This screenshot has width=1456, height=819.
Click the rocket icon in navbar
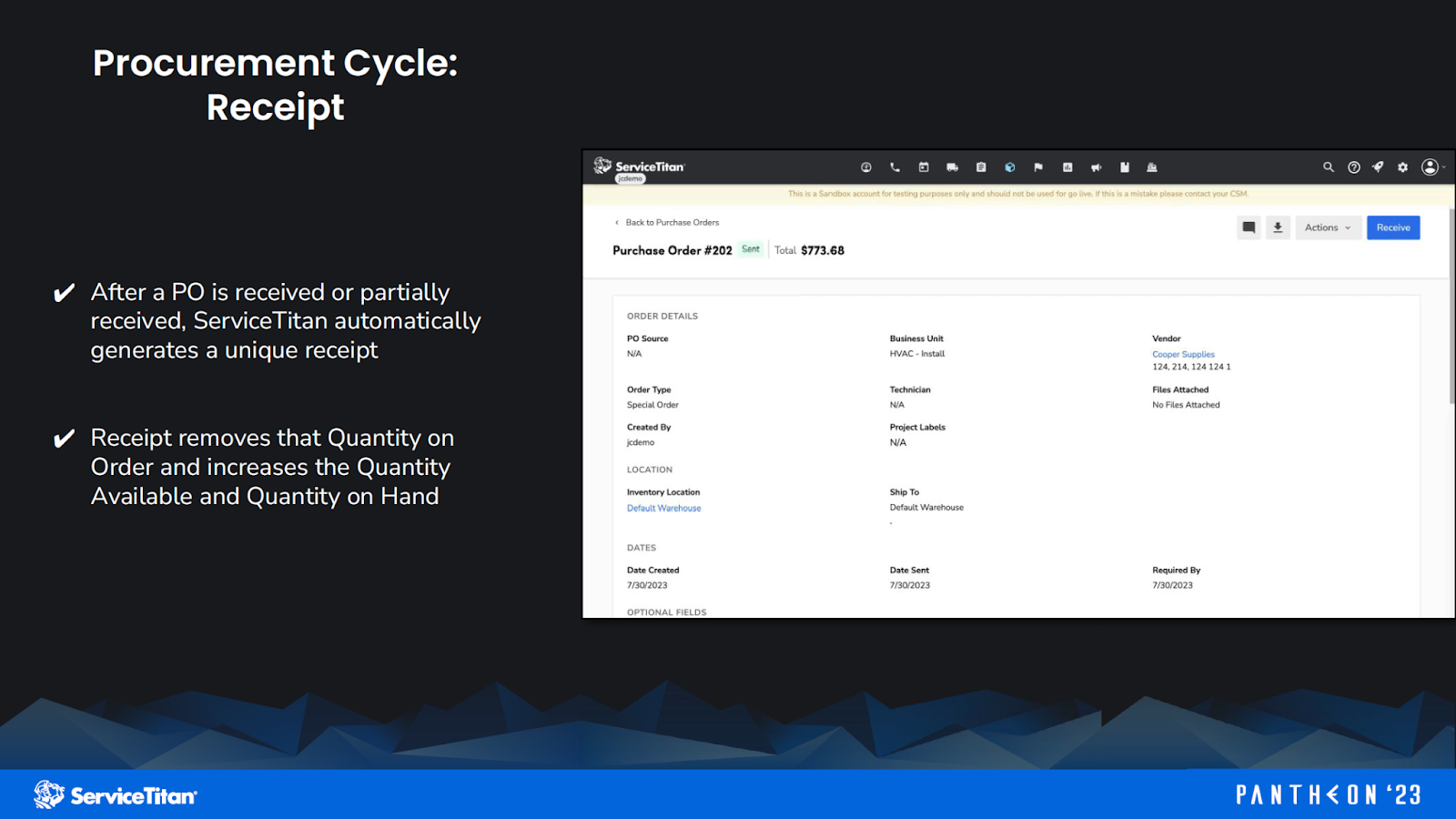(1378, 167)
